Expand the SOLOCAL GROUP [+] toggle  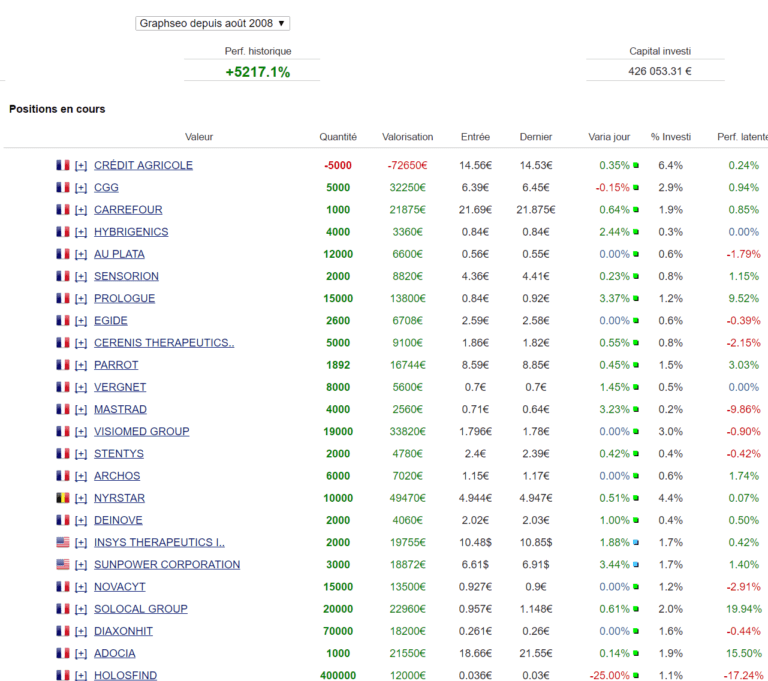(x=81, y=609)
